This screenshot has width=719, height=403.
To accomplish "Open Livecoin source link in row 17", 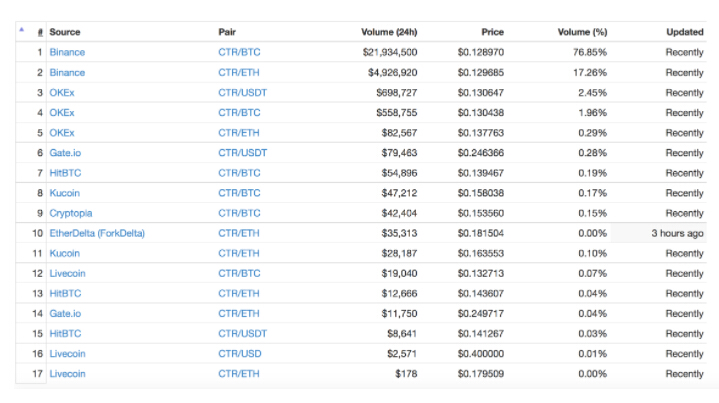I will (x=67, y=374).
